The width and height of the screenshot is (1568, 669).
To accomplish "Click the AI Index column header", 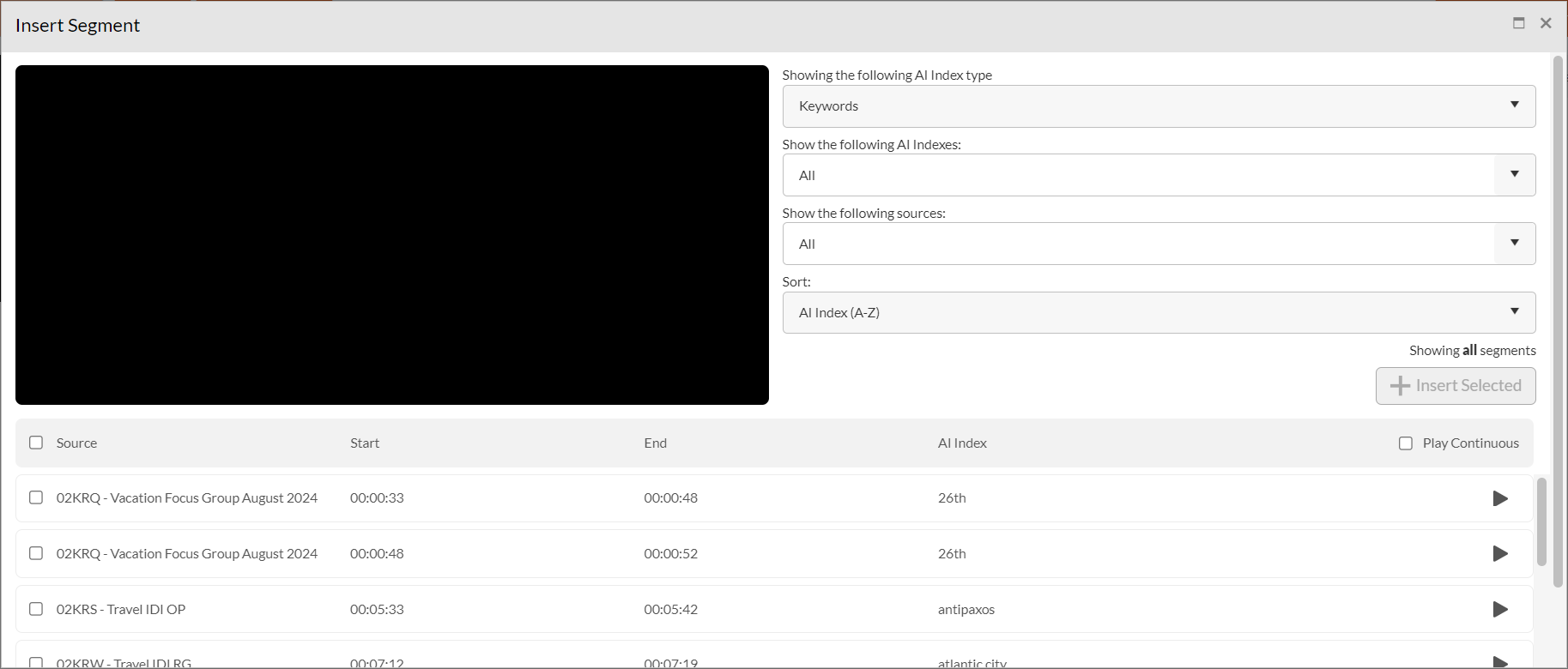I will click(962, 443).
